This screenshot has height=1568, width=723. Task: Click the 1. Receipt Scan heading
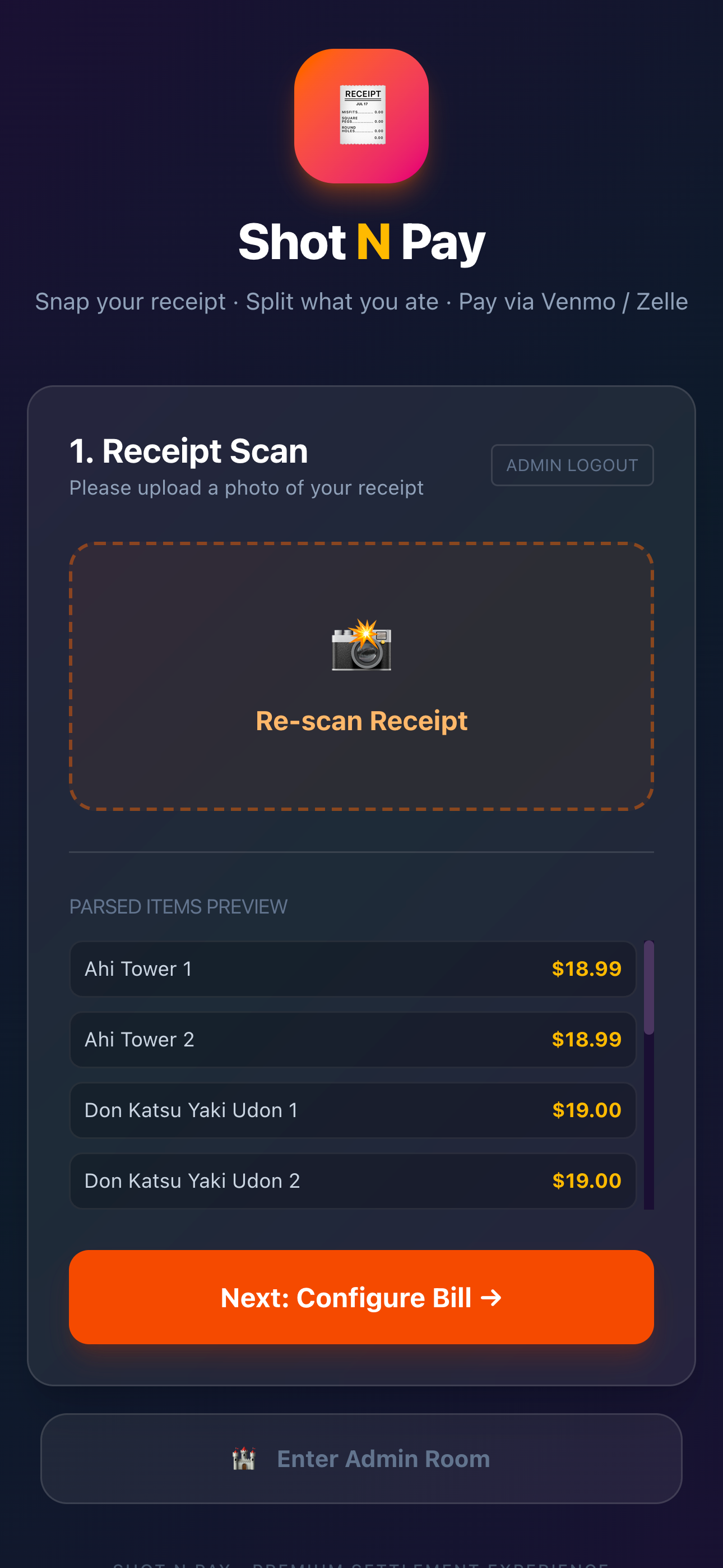coord(189,451)
